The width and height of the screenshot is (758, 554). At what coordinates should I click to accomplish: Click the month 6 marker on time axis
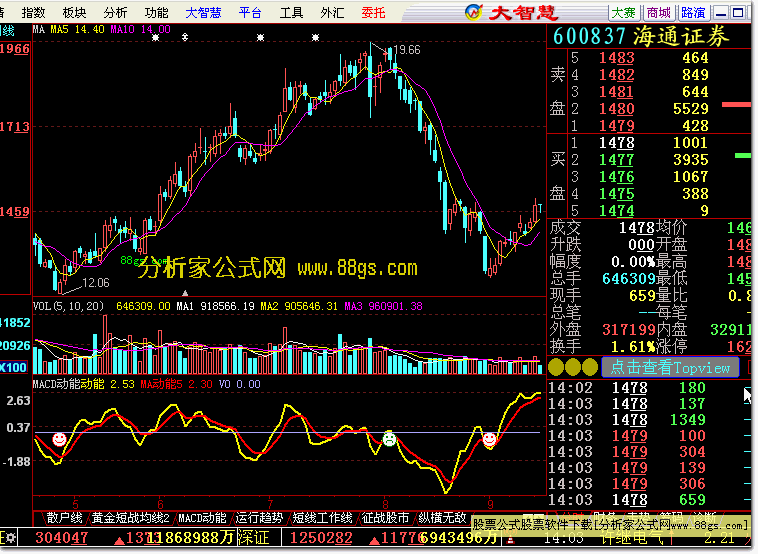(160, 504)
